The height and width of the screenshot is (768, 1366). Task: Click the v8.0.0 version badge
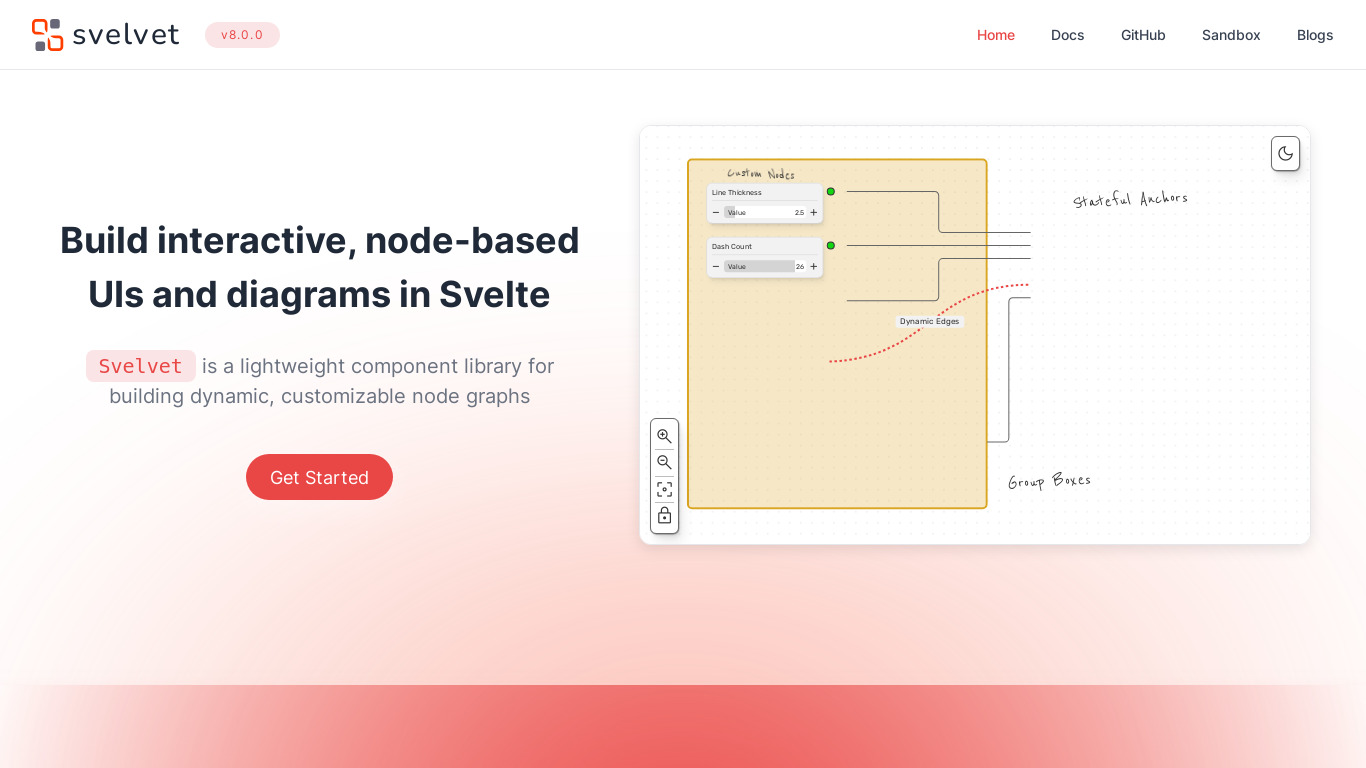(242, 35)
